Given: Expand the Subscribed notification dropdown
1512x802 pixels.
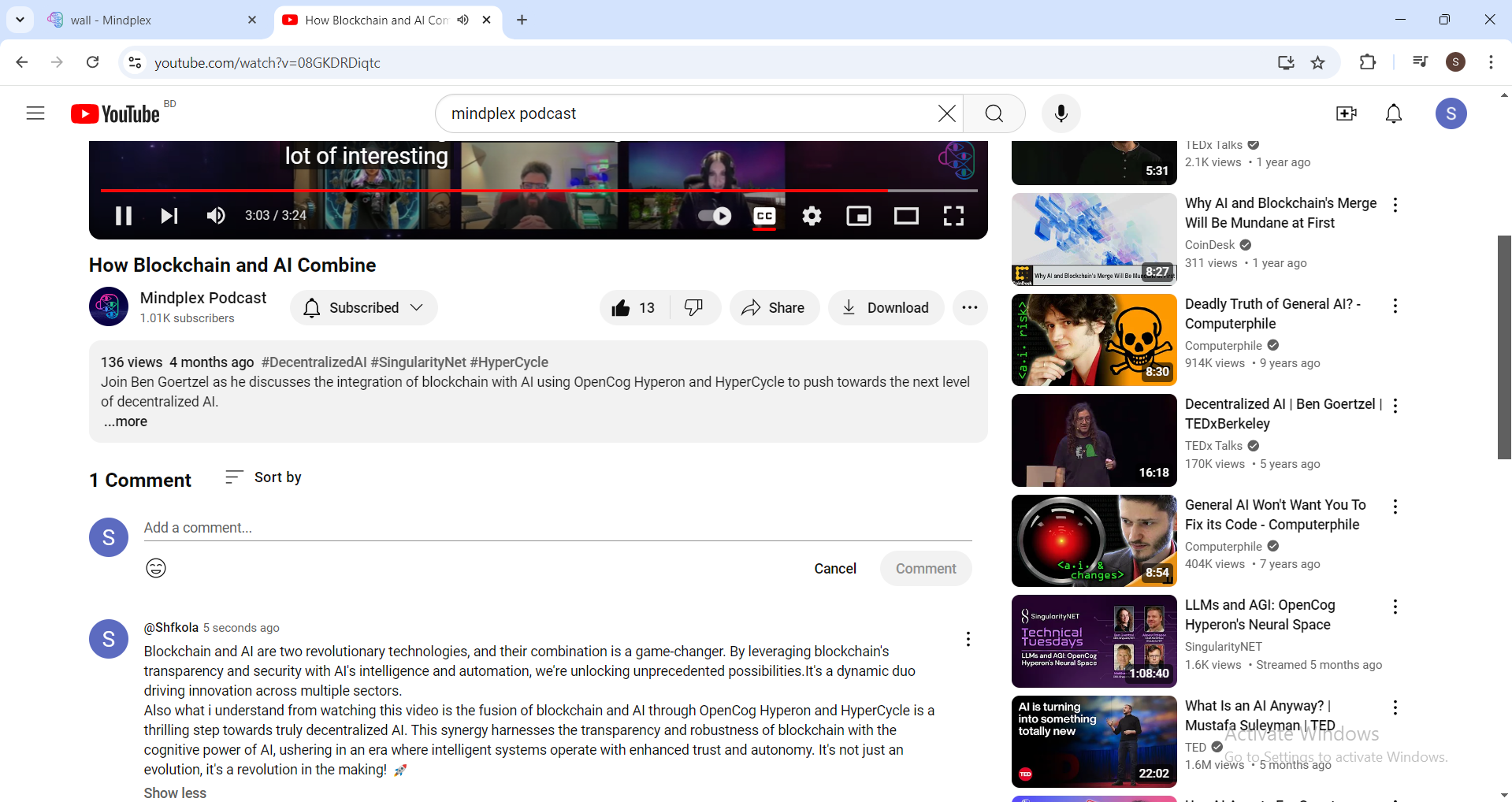Looking at the screenshot, I should [364, 308].
